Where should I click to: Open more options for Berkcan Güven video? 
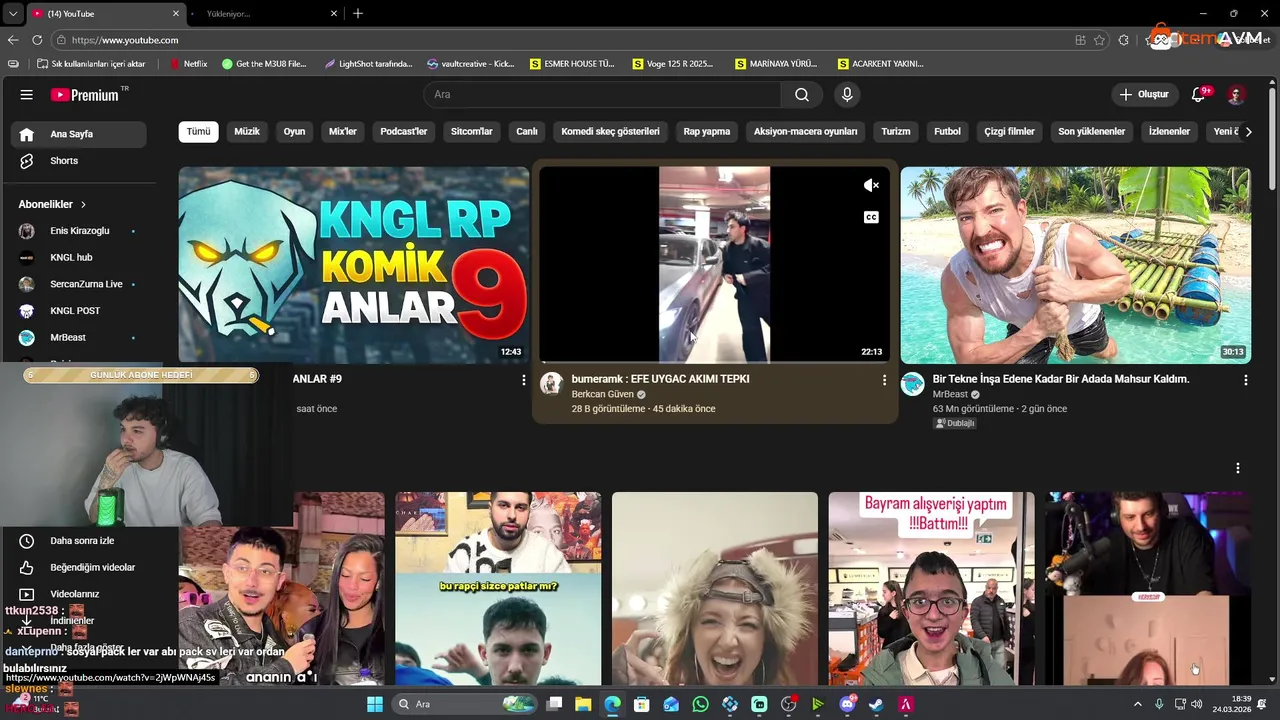pos(884,380)
